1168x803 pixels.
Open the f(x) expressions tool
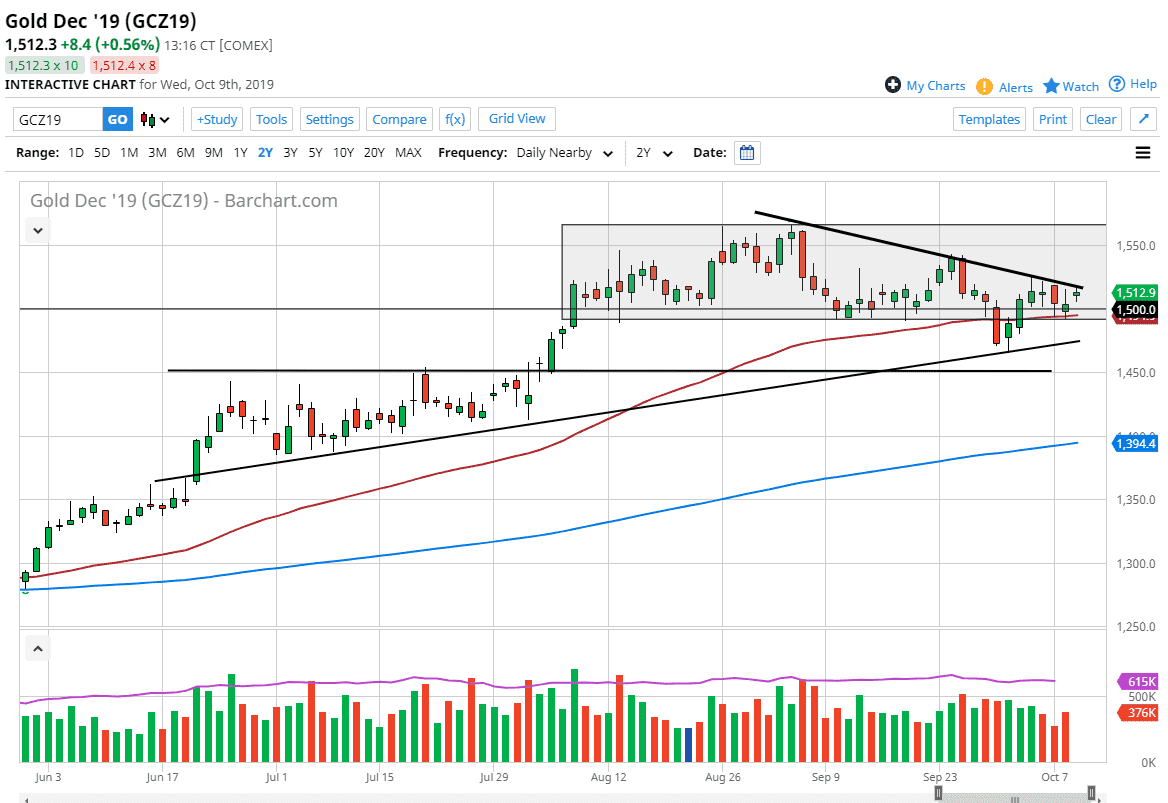(455, 120)
